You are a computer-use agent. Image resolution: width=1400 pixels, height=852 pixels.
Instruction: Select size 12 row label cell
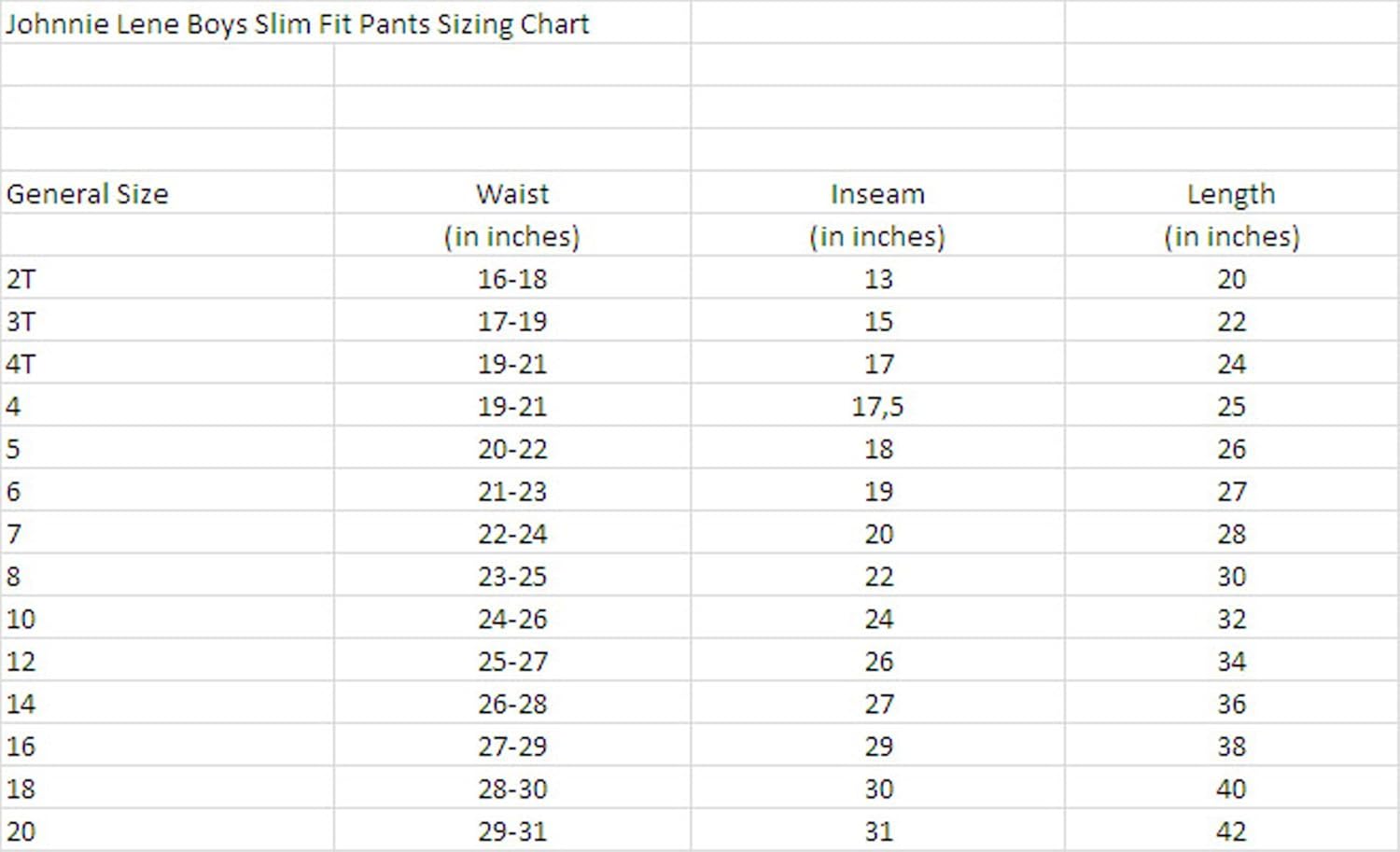(x=21, y=662)
